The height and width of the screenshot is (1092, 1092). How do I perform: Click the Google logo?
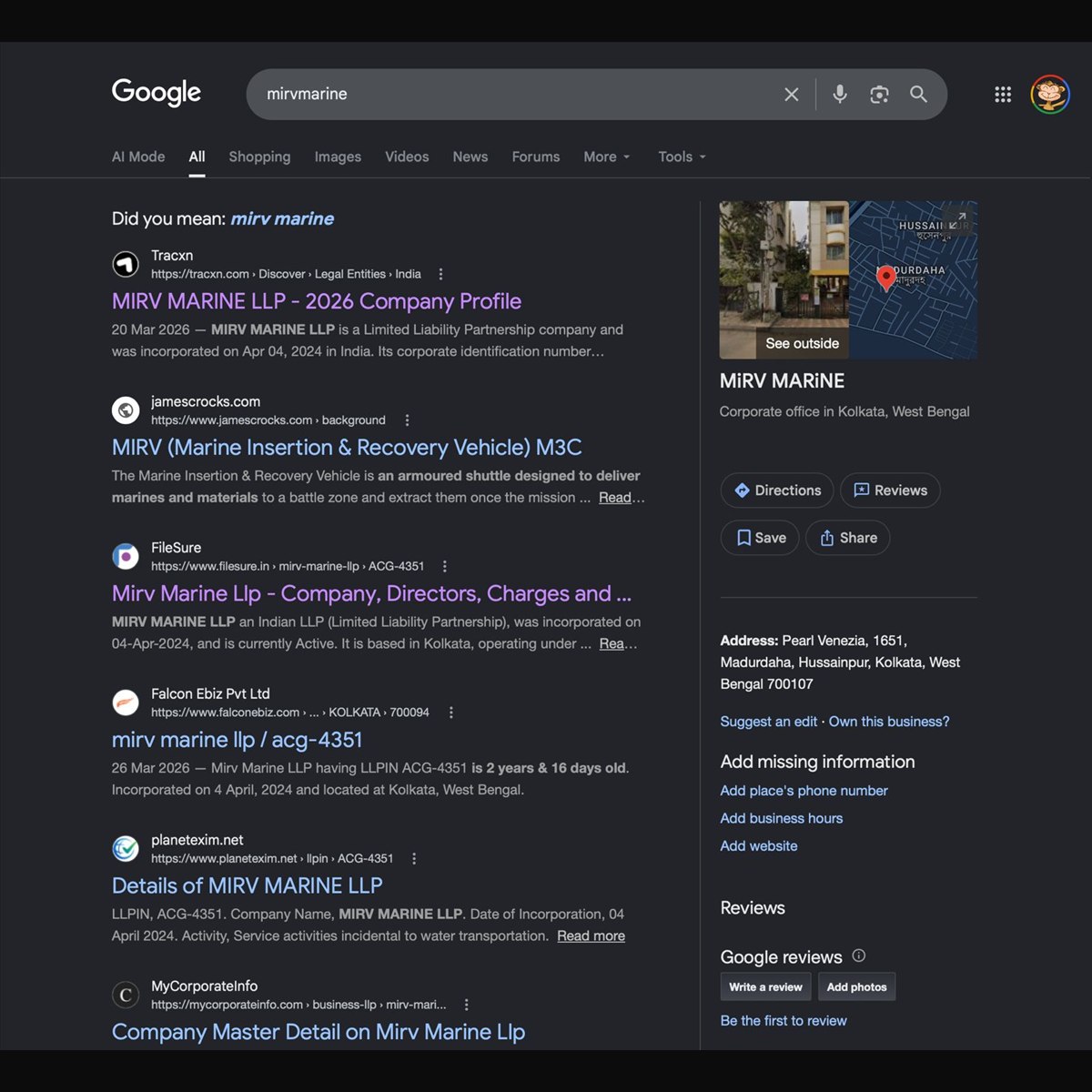157,93
